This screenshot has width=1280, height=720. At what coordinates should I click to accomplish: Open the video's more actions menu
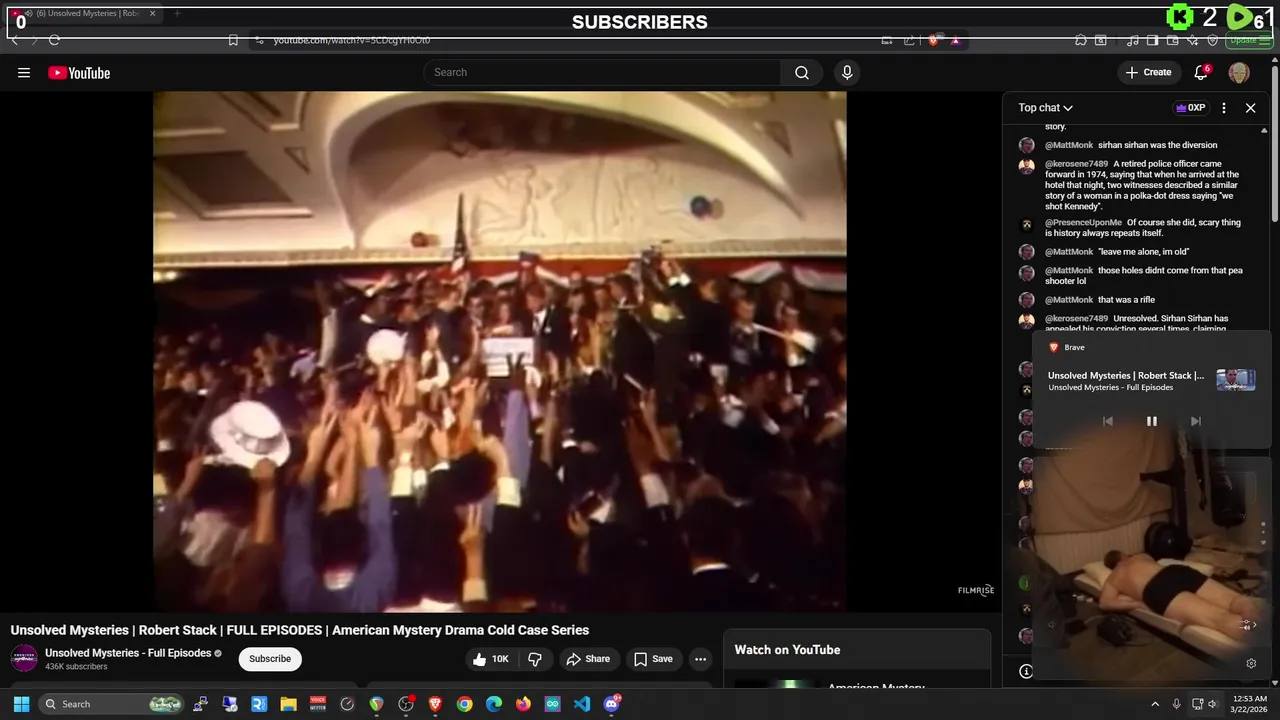click(700, 659)
